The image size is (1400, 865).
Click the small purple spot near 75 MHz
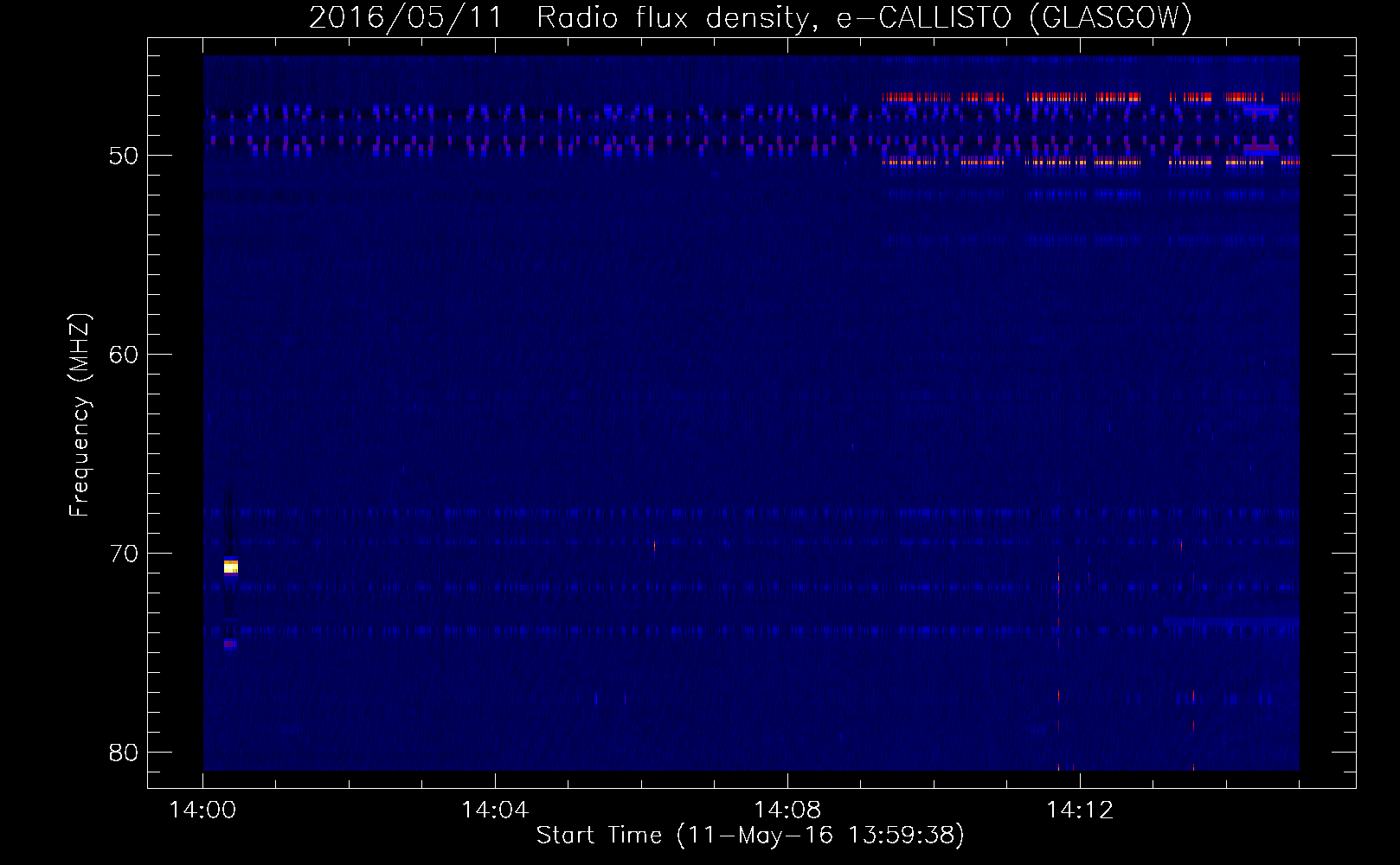click(230, 644)
